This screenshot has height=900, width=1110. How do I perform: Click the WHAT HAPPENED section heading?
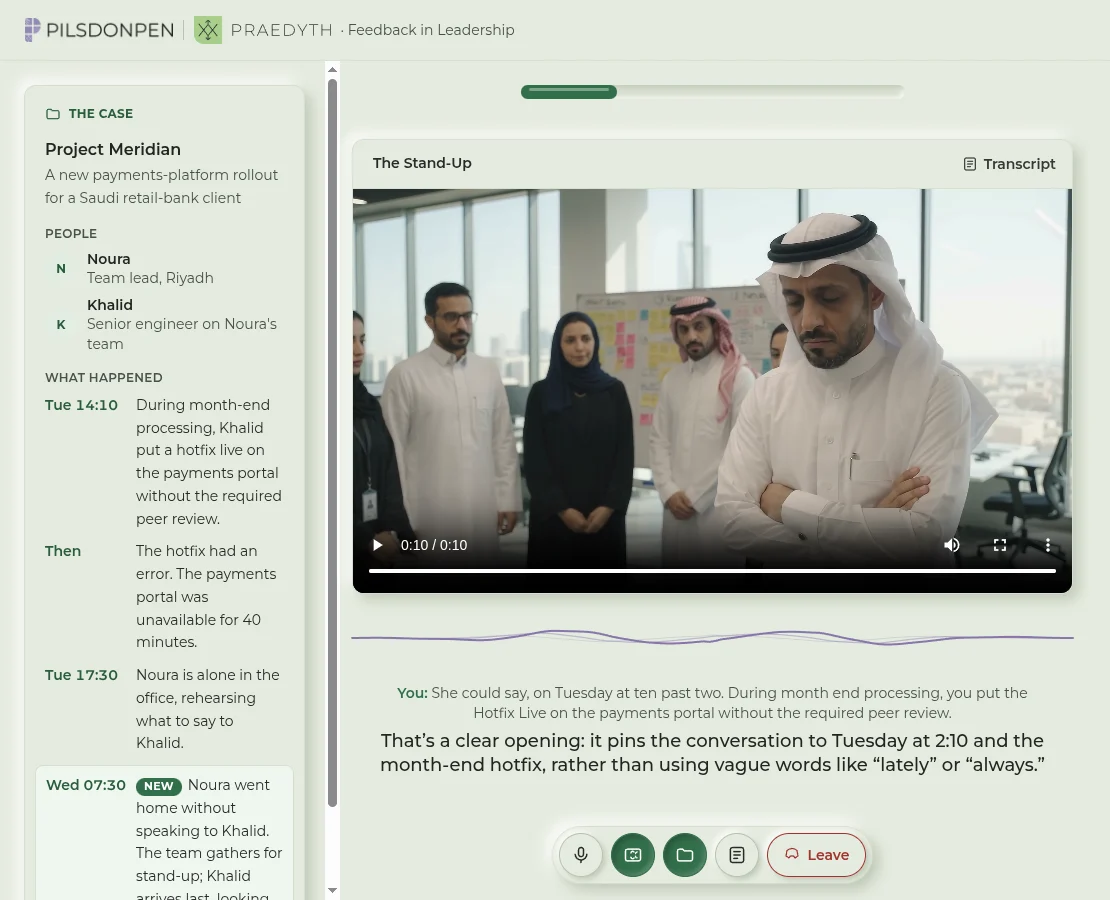tap(104, 378)
